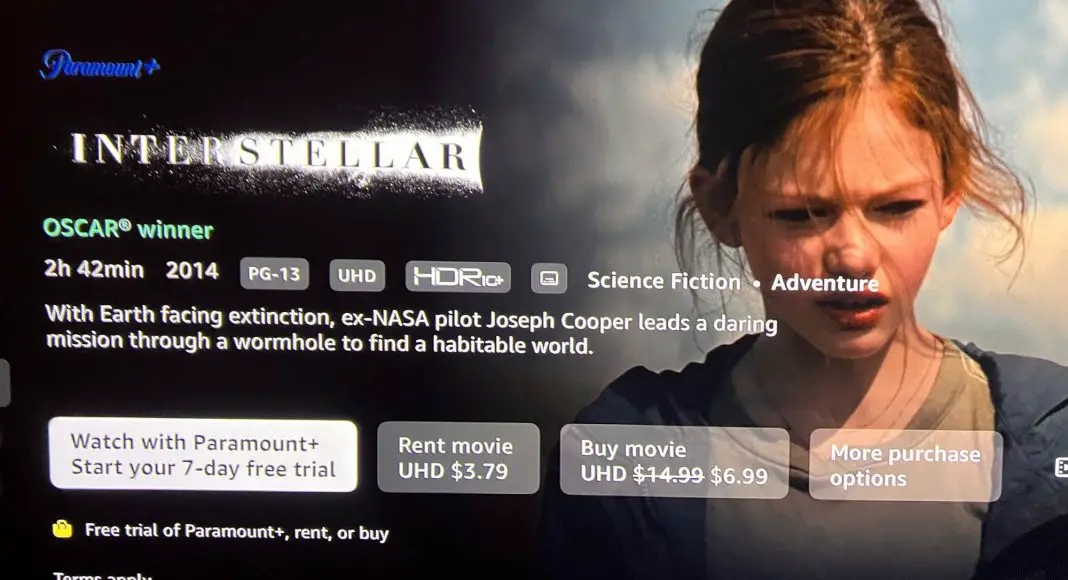
Task: Click the PG-13 rating badge
Action: tap(274, 274)
